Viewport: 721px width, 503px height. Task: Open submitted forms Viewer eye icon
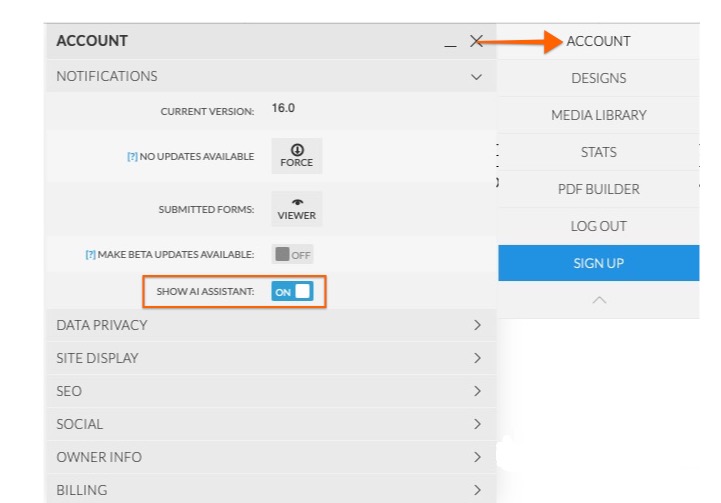(297, 202)
